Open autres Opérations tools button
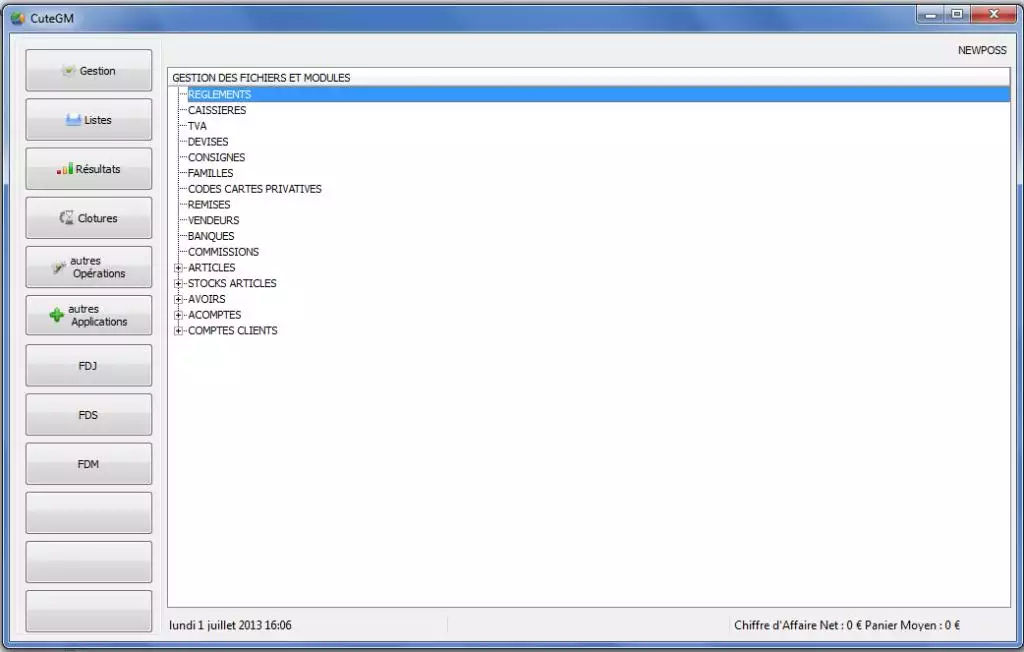Screen dimensions: 1024x652 click(x=88, y=267)
